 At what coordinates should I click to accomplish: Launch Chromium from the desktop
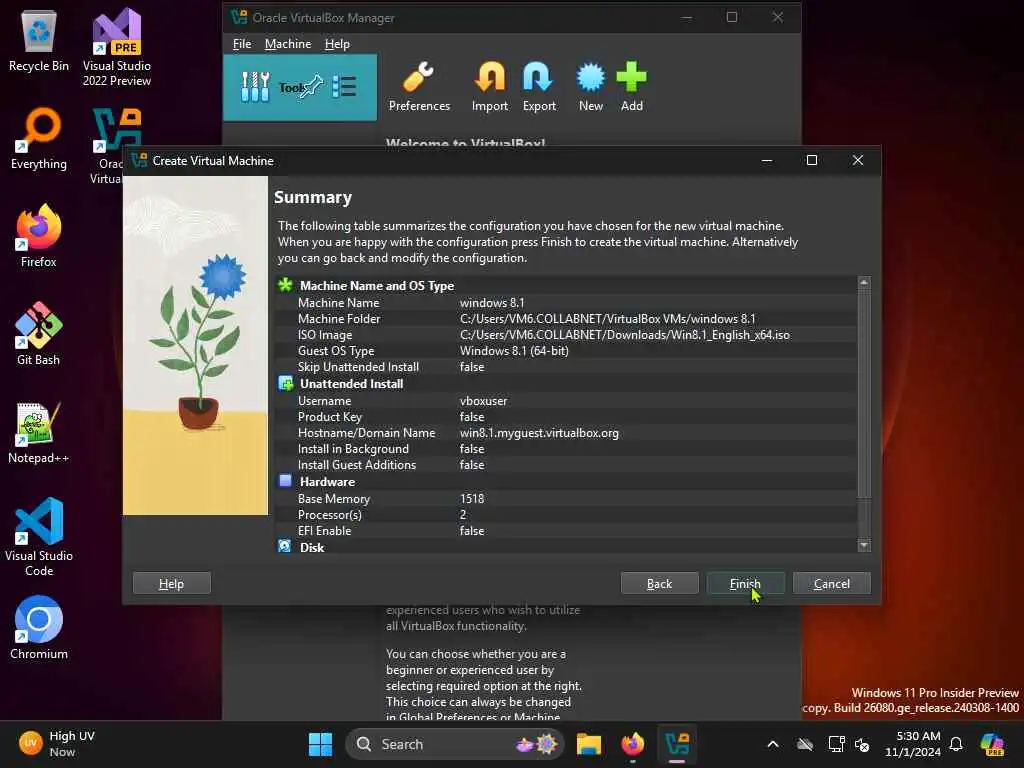pos(39,627)
